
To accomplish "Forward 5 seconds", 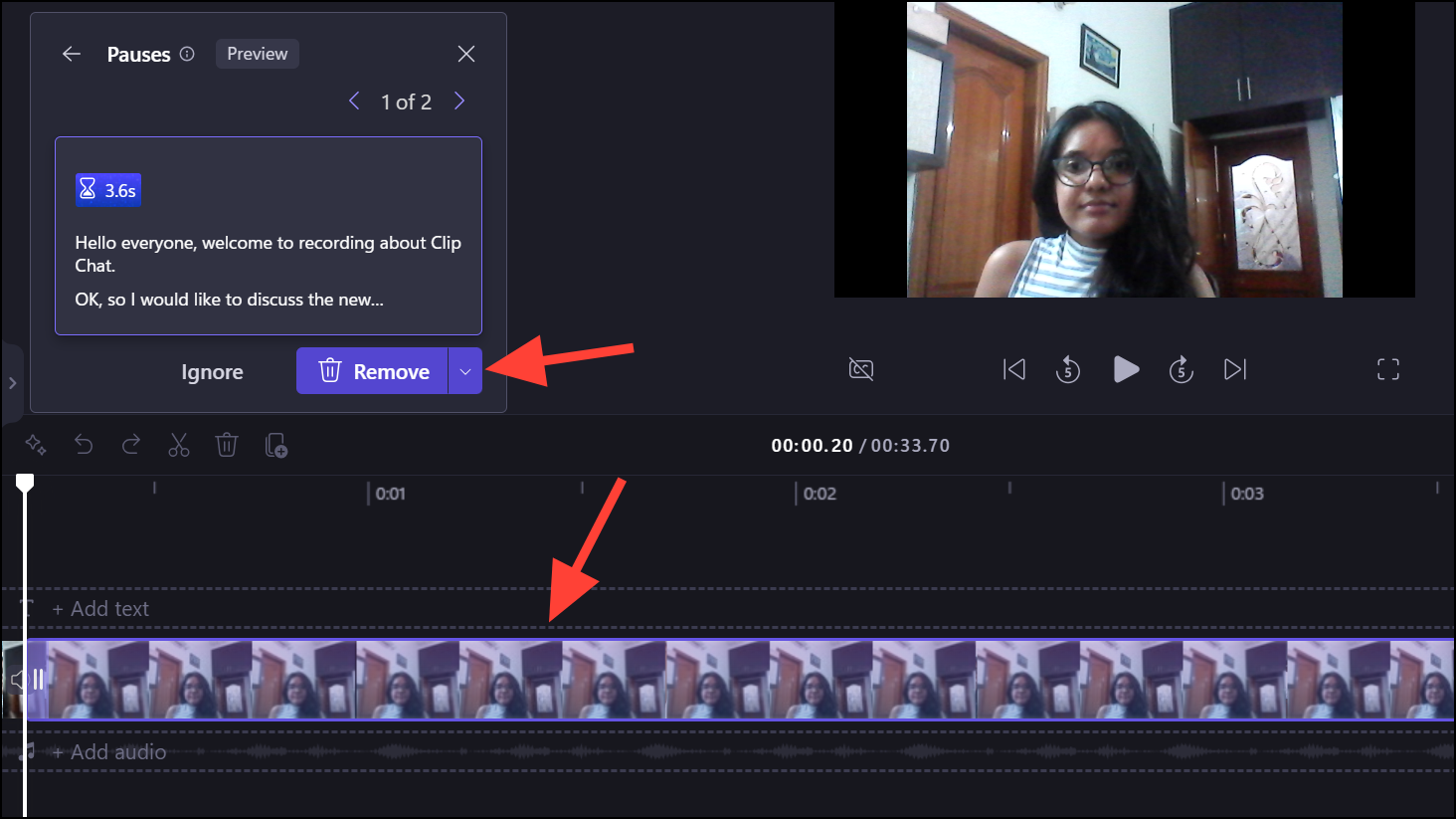I will [x=1181, y=370].
